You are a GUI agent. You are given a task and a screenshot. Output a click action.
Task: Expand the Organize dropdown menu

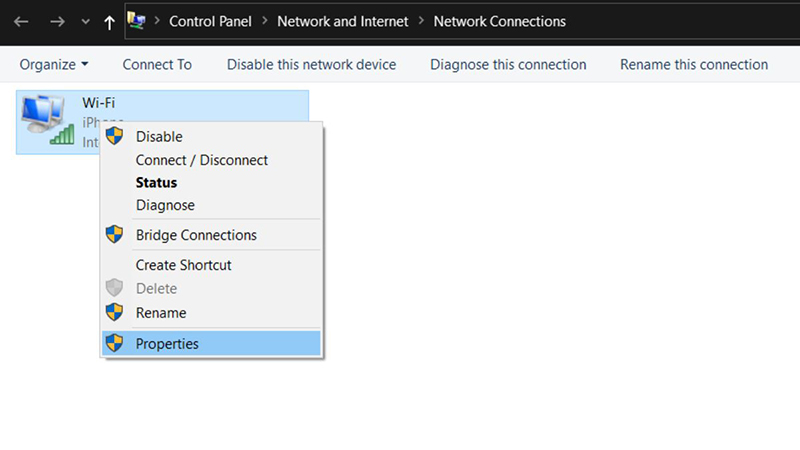[x=54, y=64]
